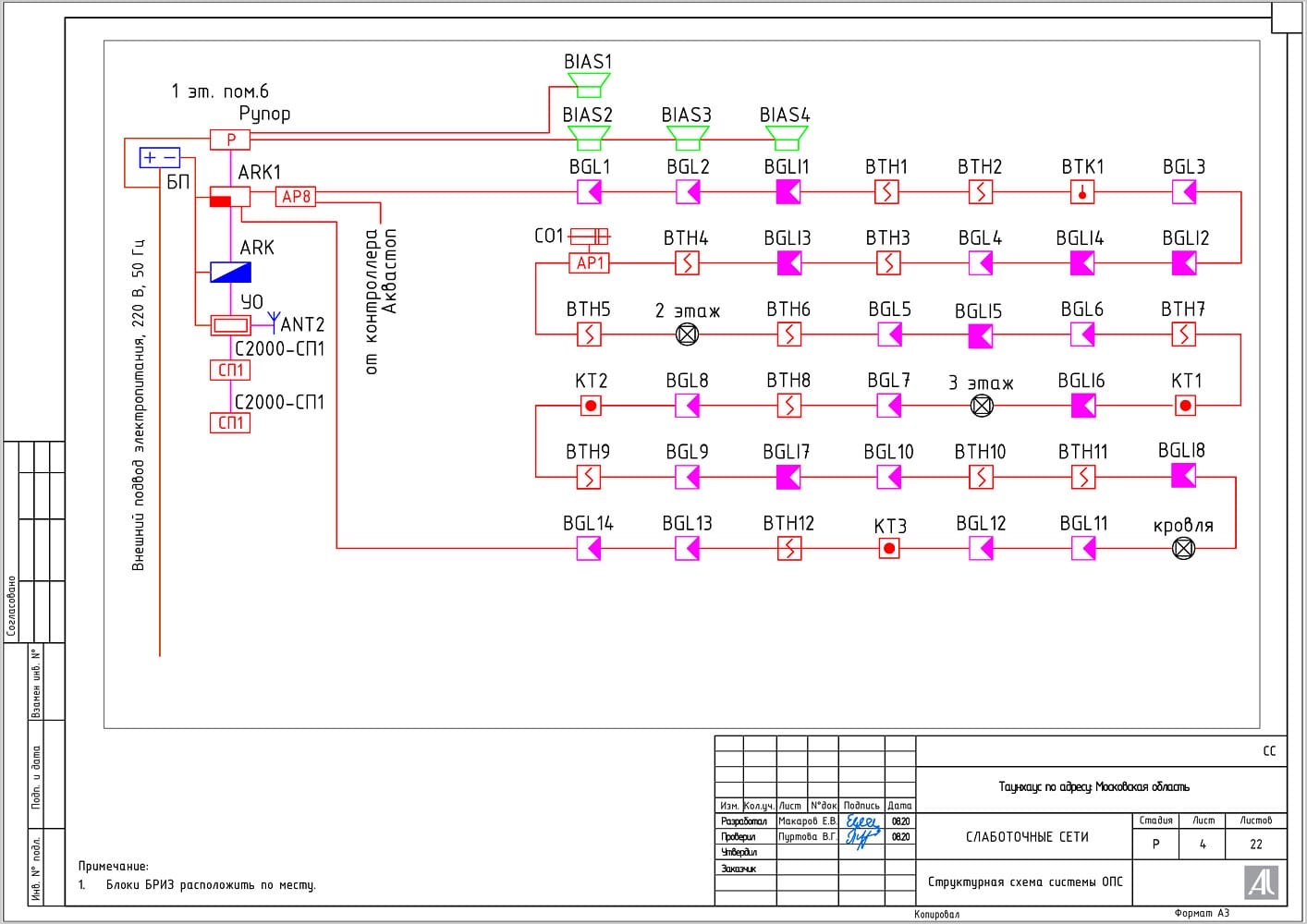The height and width of the screenshot is (924, 1307).
Task: Select the 'СЛАБОТОЧНЫЕ СЕТИ' title block text
Action: coord(1027,837)
